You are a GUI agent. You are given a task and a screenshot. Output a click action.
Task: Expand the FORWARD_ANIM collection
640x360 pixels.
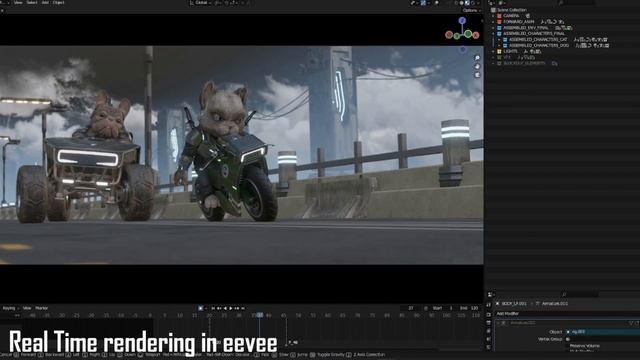[493, 22]
